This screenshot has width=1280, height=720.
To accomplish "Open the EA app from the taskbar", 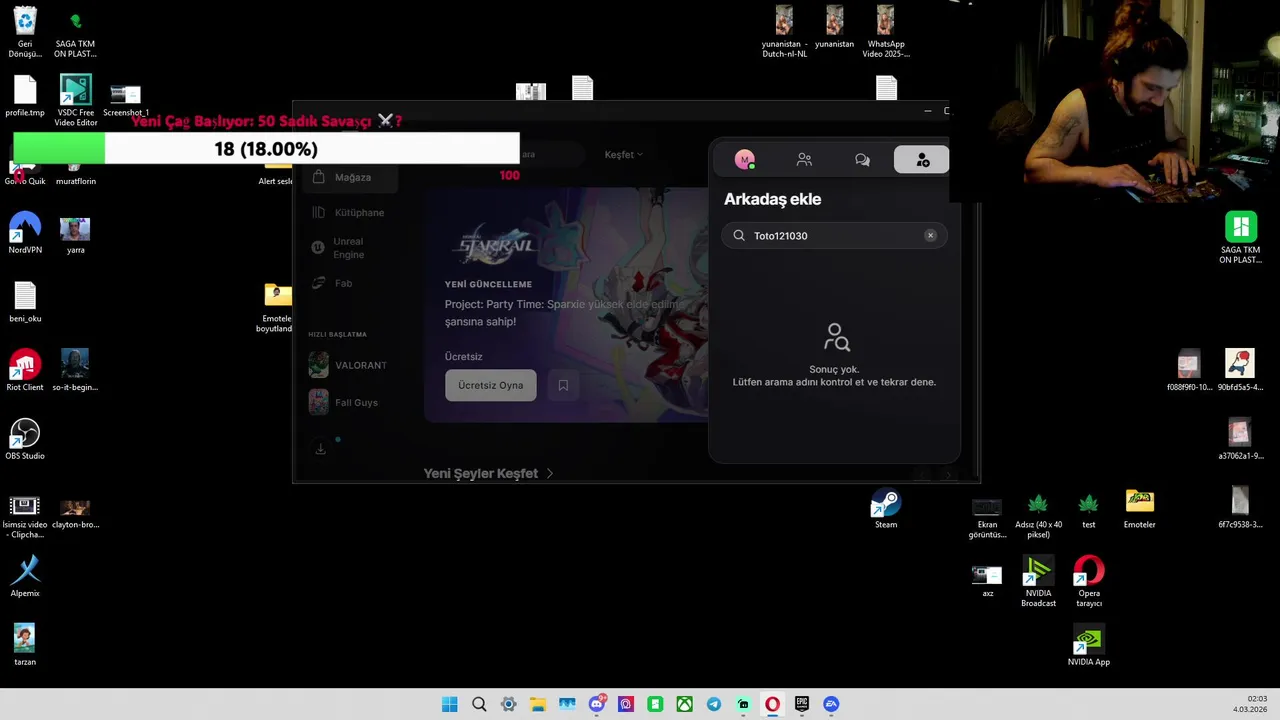I will pos(831,704).
